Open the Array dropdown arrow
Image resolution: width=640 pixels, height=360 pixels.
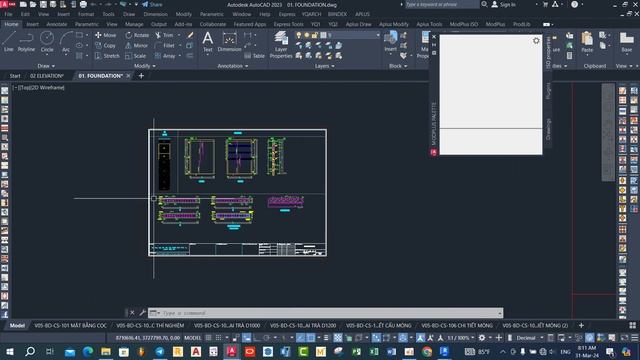pyautogui.click(x=180, y=56)
